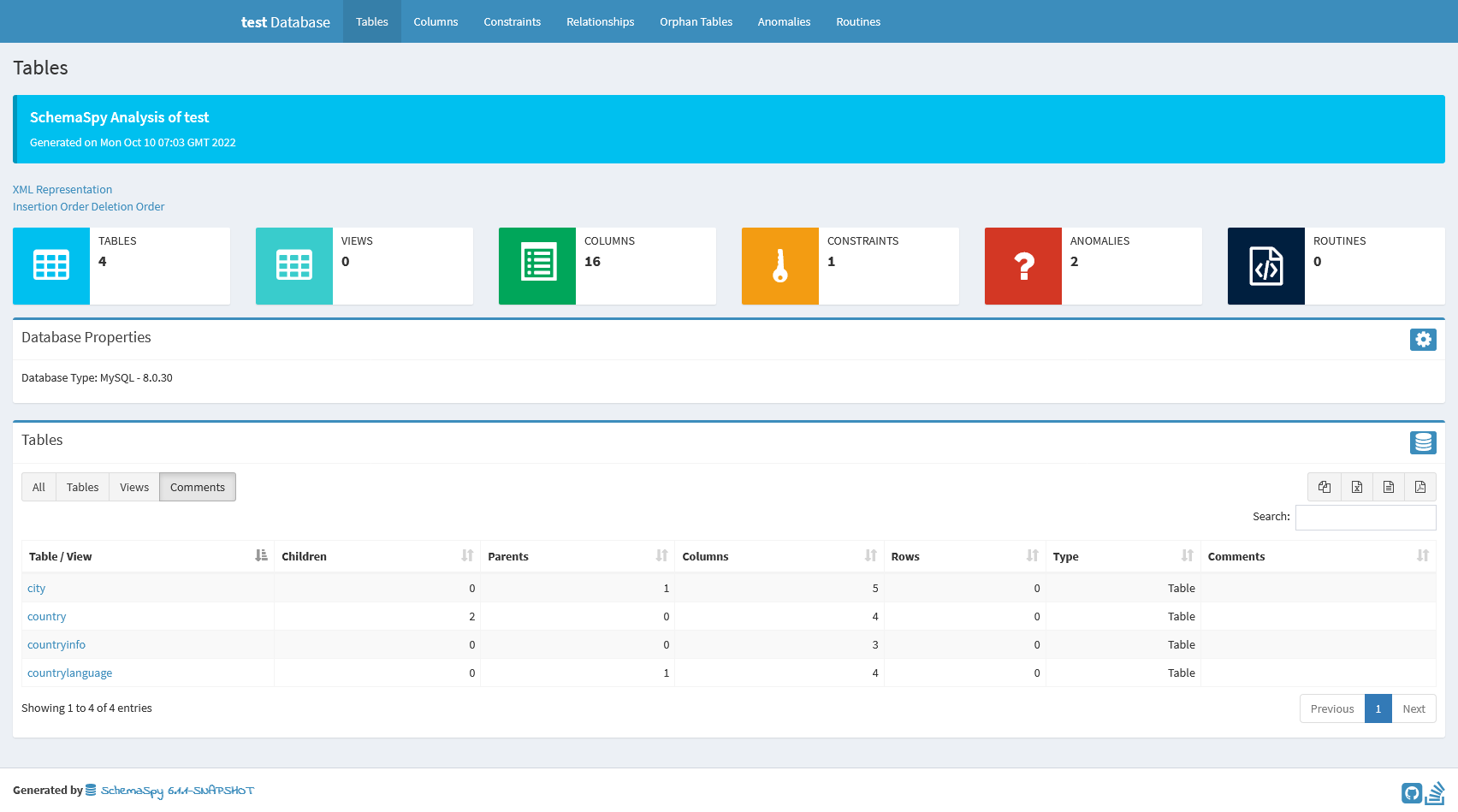
Task: Select the All filter button
Action: [x=39, y=487]
